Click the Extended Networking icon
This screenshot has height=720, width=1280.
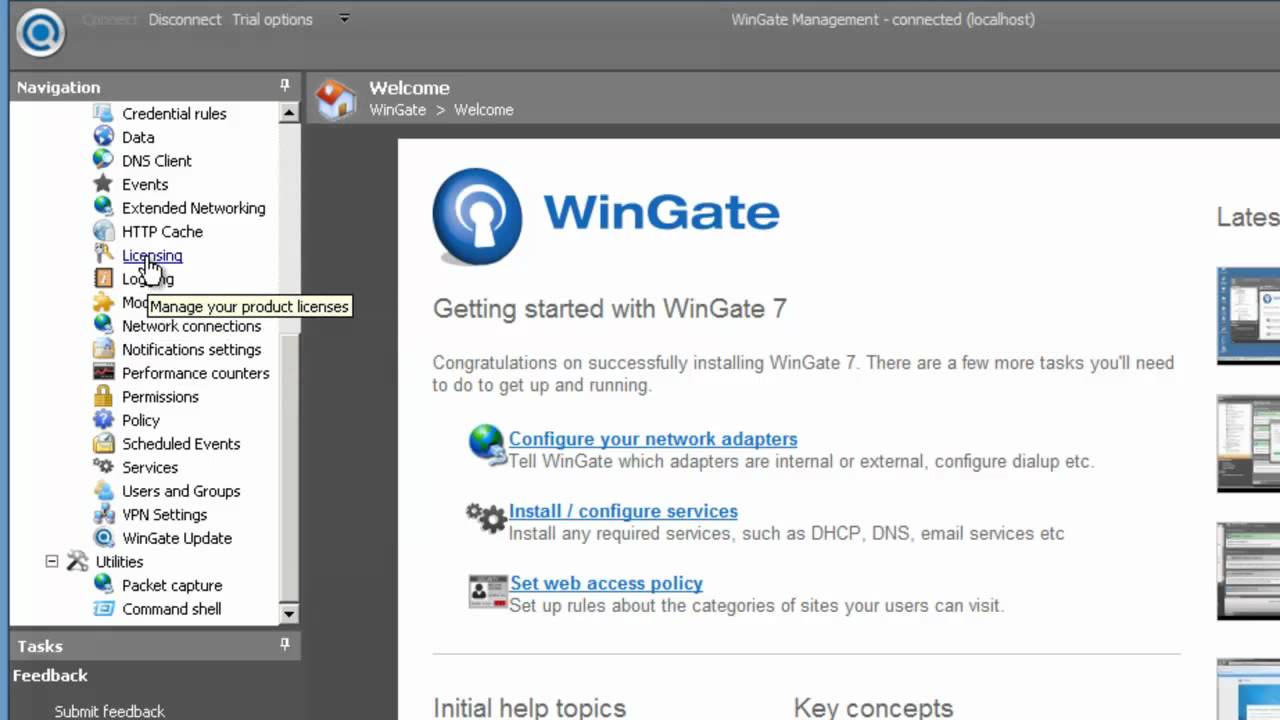[x=103, y=207]
